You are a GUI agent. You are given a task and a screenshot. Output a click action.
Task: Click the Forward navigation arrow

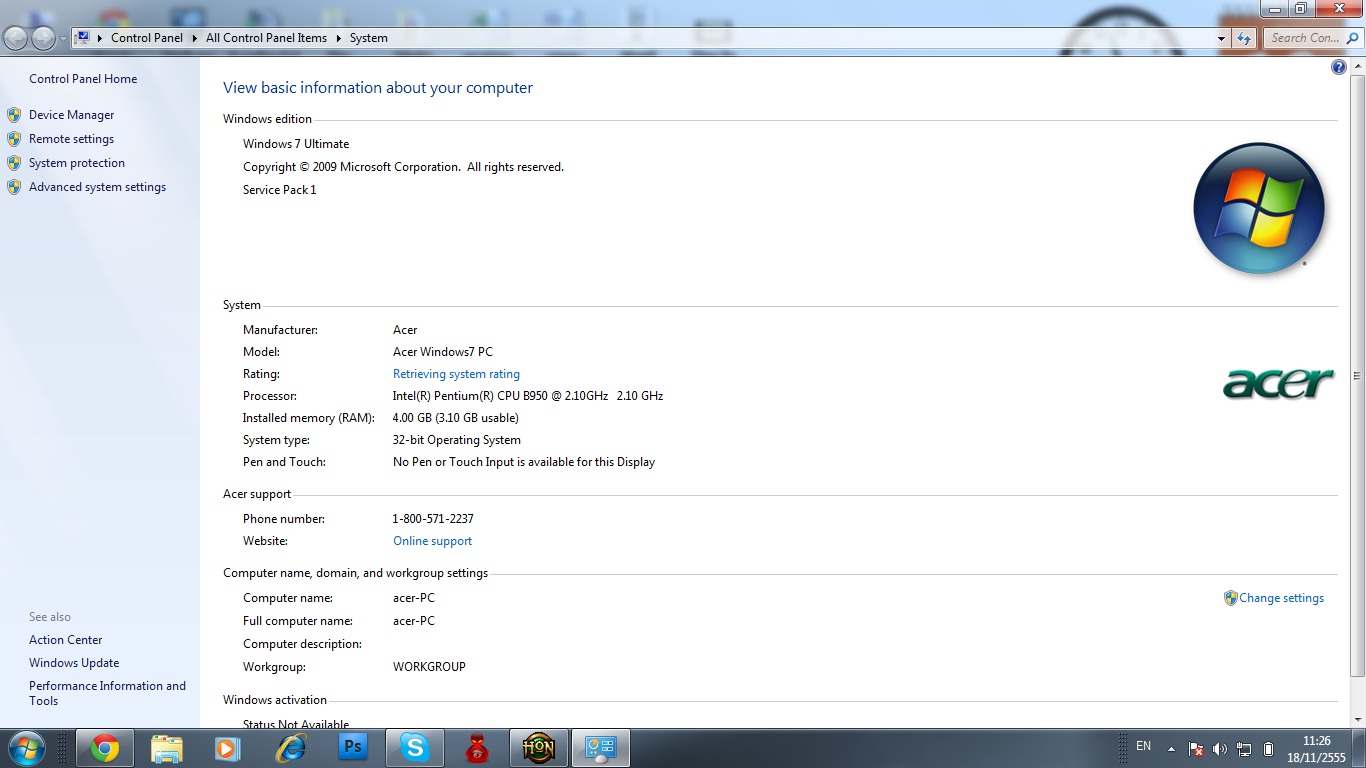(44, 38)
